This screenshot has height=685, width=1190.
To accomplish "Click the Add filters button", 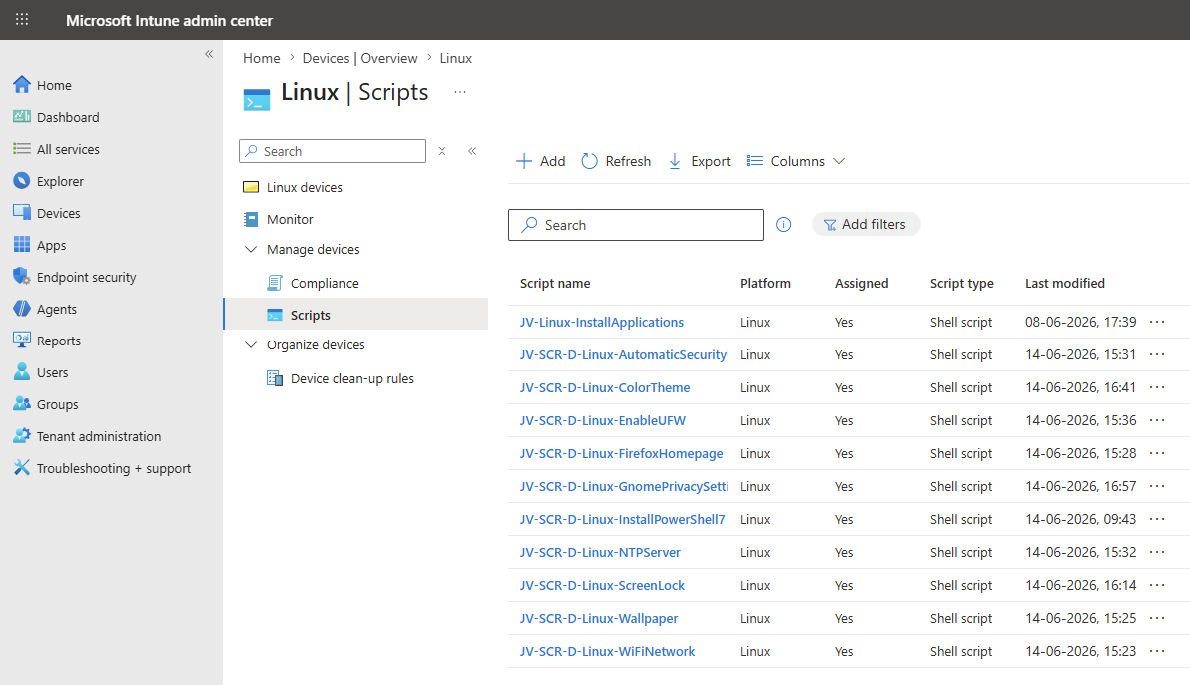I will 866,224.
